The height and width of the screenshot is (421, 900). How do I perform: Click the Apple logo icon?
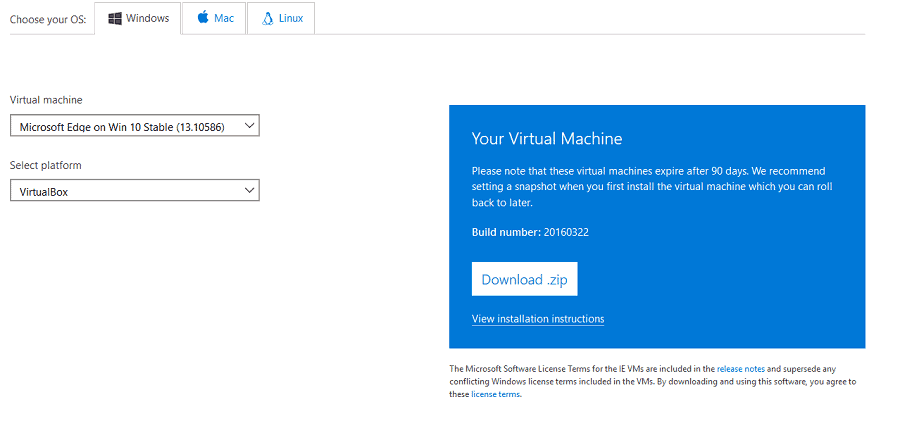[x=203, y=18]
